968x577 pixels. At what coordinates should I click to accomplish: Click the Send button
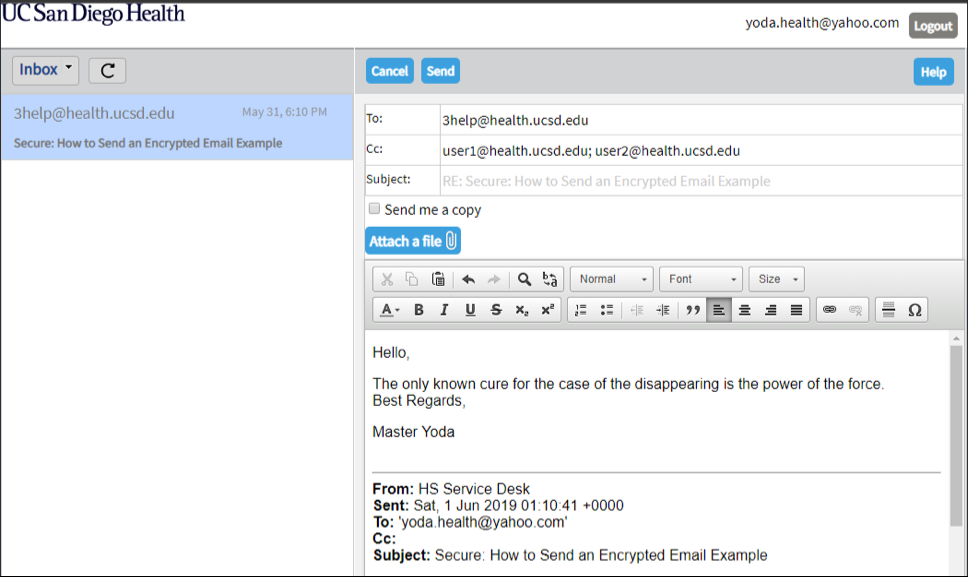click(440, 71)
